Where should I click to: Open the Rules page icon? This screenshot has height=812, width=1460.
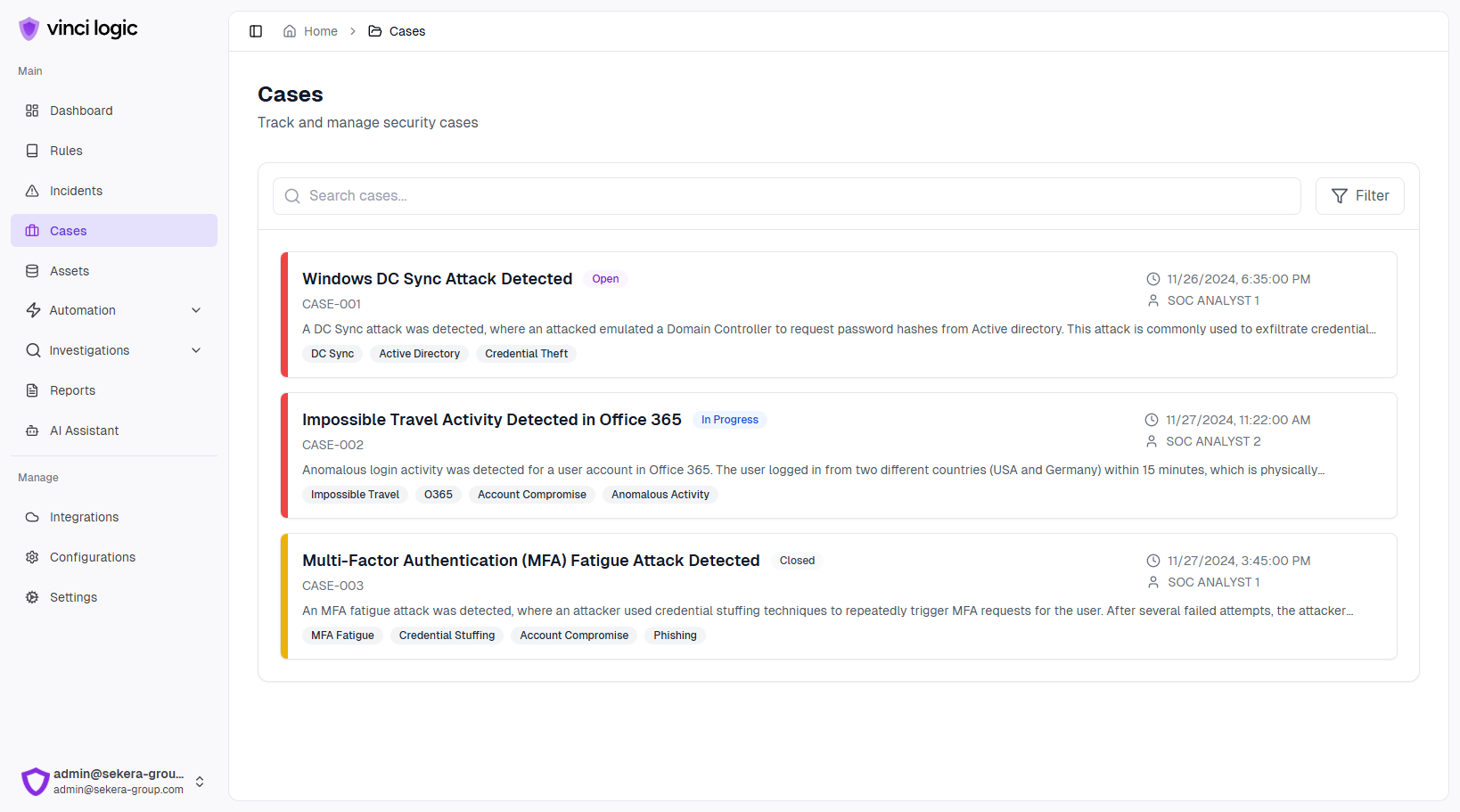(x=32, y=151)
